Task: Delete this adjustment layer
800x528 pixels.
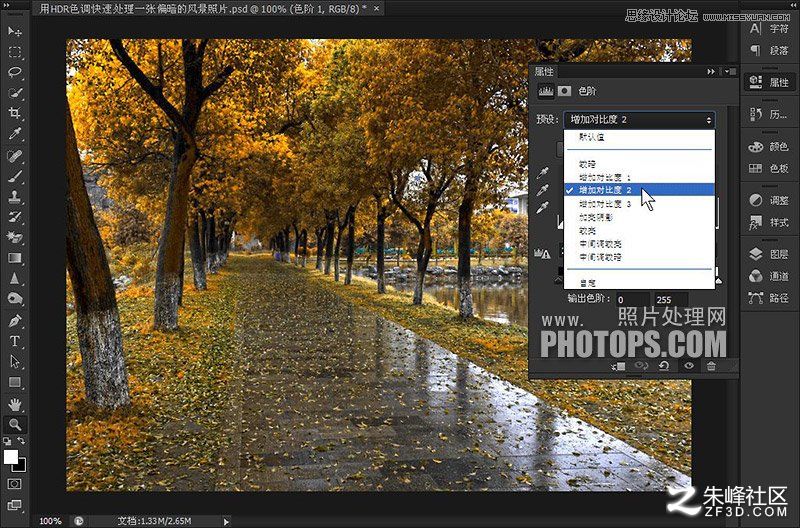Action: [x=711, y=366]
